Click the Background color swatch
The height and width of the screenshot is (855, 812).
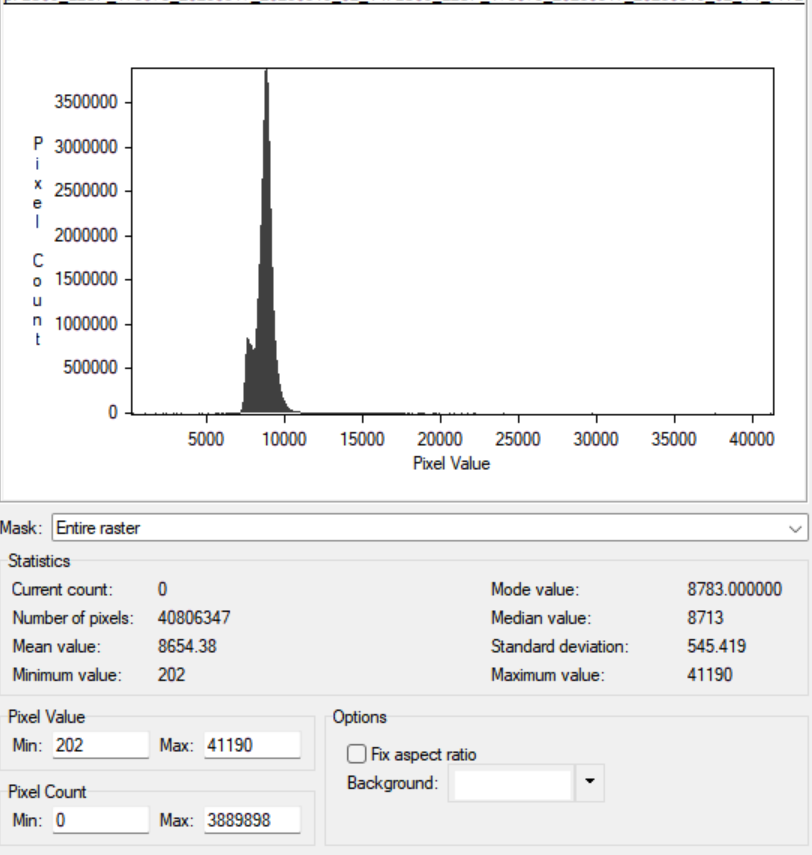[x=512, y=783]
